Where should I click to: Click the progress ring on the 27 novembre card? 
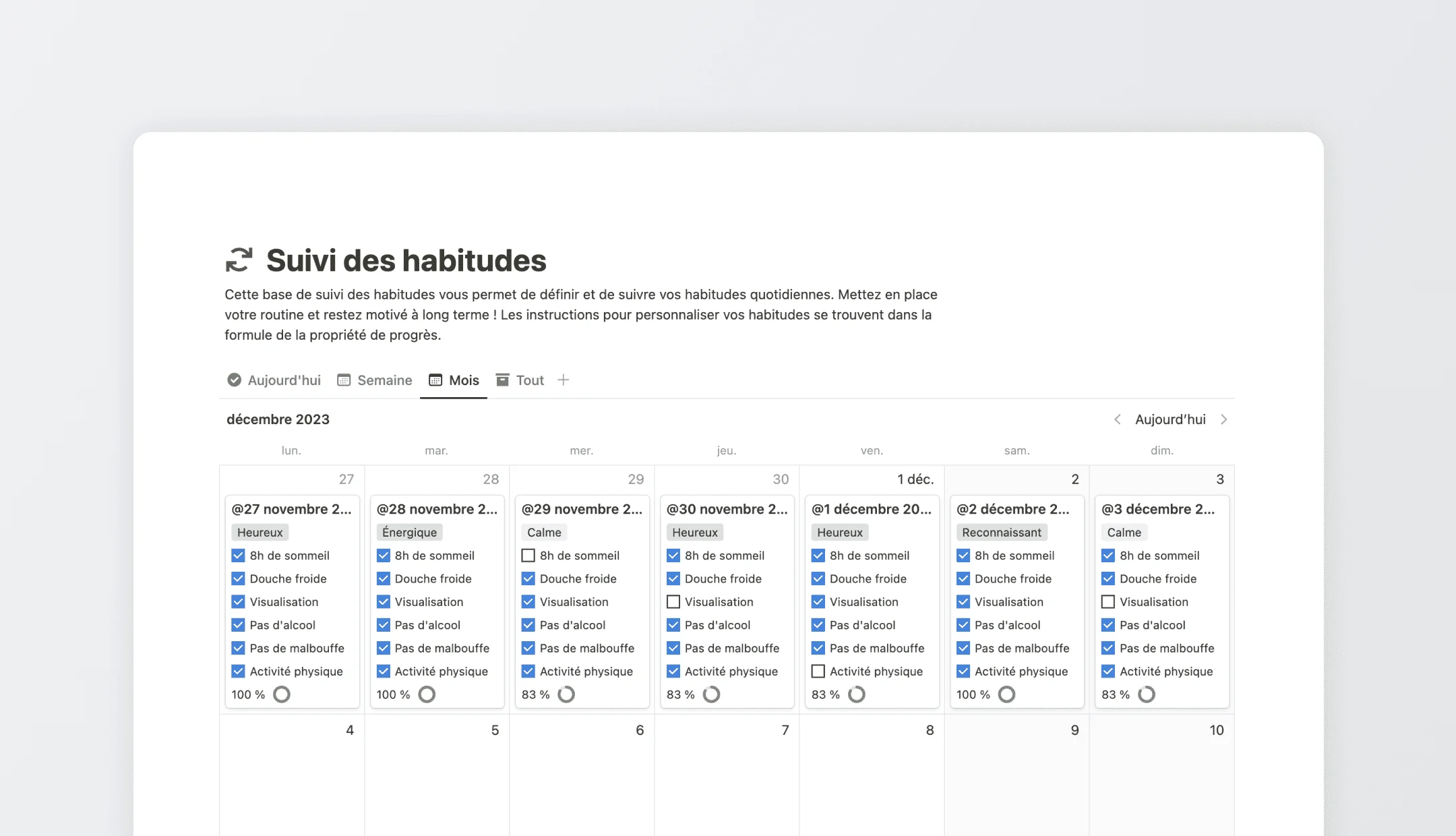(282, 694)
